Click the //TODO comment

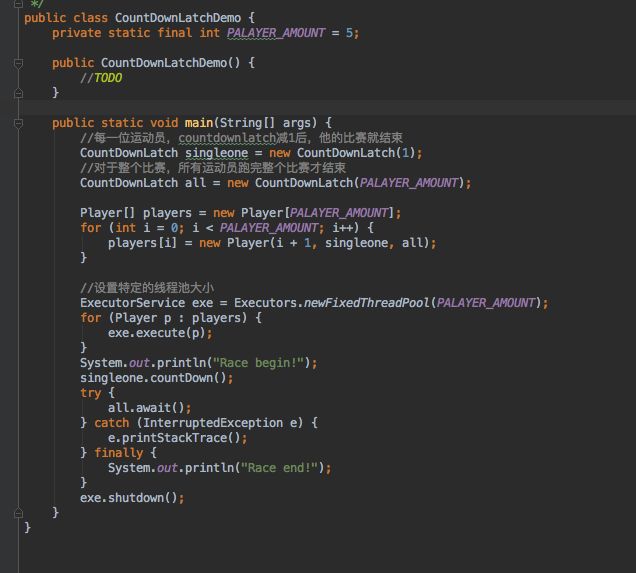[101, 78]
